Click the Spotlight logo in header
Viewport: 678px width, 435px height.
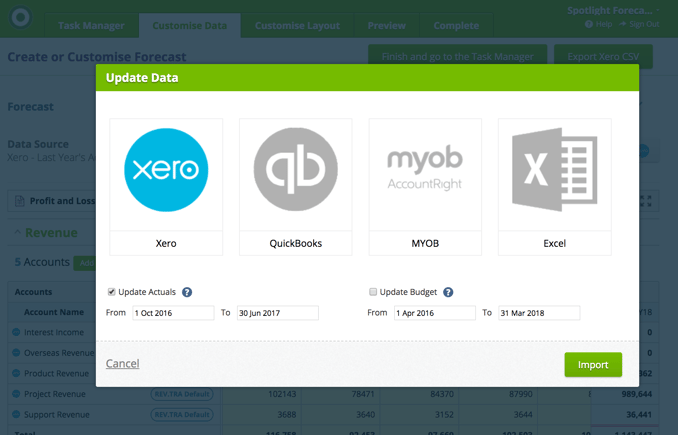click(x=20, y=18)
